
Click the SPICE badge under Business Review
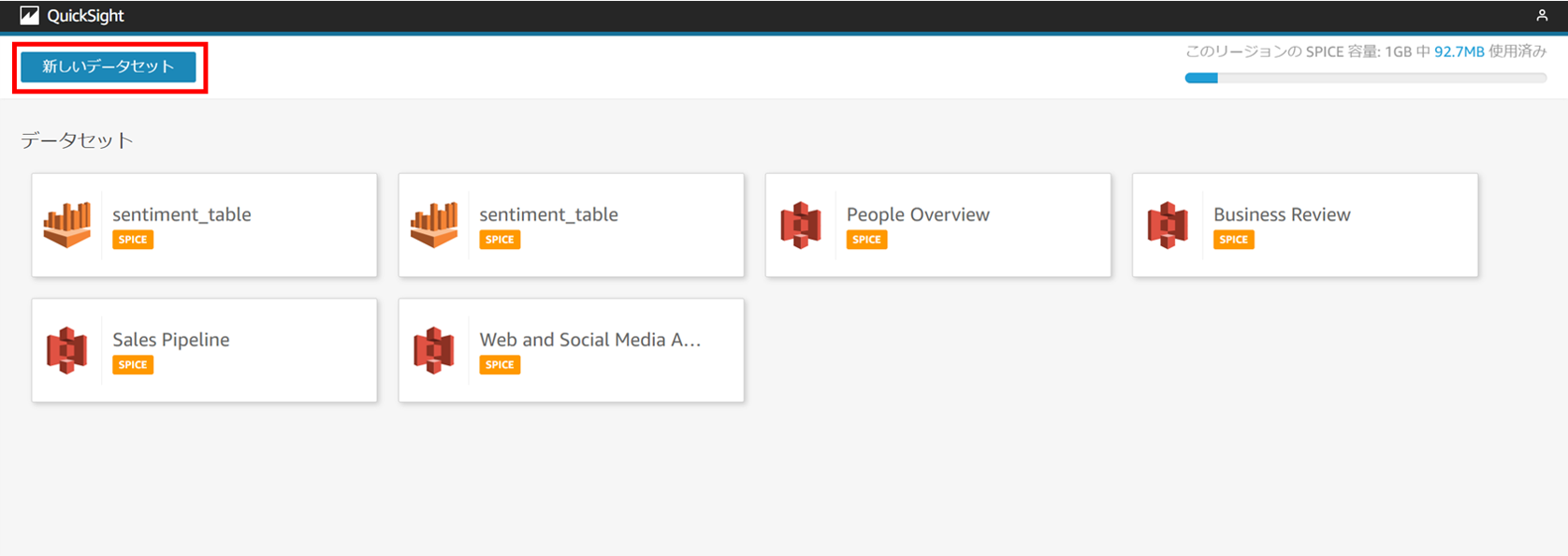tap(1233, 240)
